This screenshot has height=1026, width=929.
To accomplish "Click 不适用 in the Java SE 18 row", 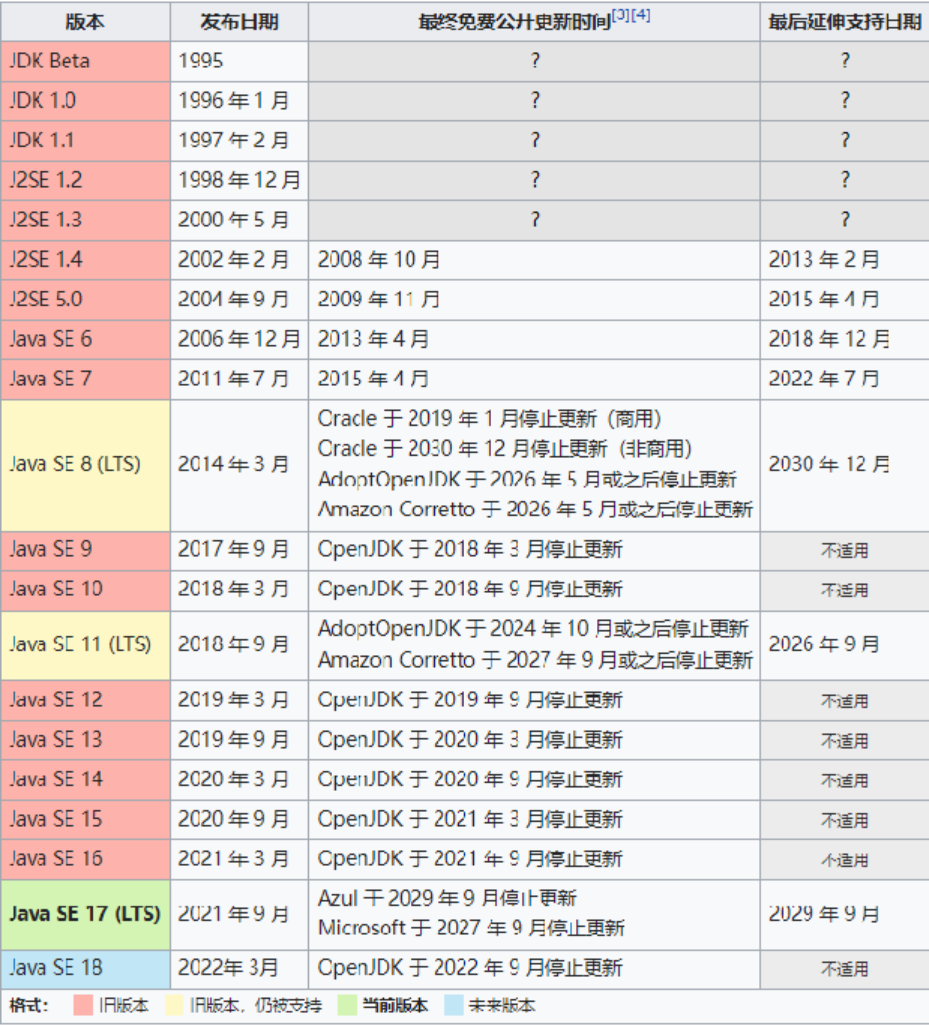I will coord(845,969).
